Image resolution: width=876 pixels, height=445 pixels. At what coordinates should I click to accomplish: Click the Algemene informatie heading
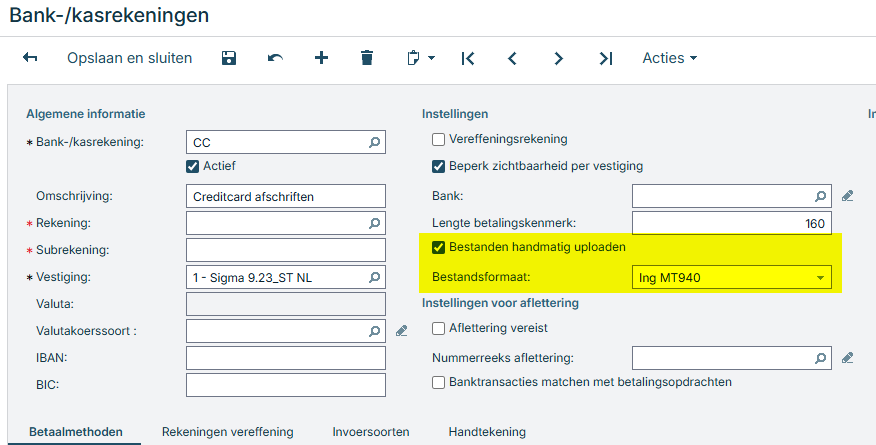85,114
